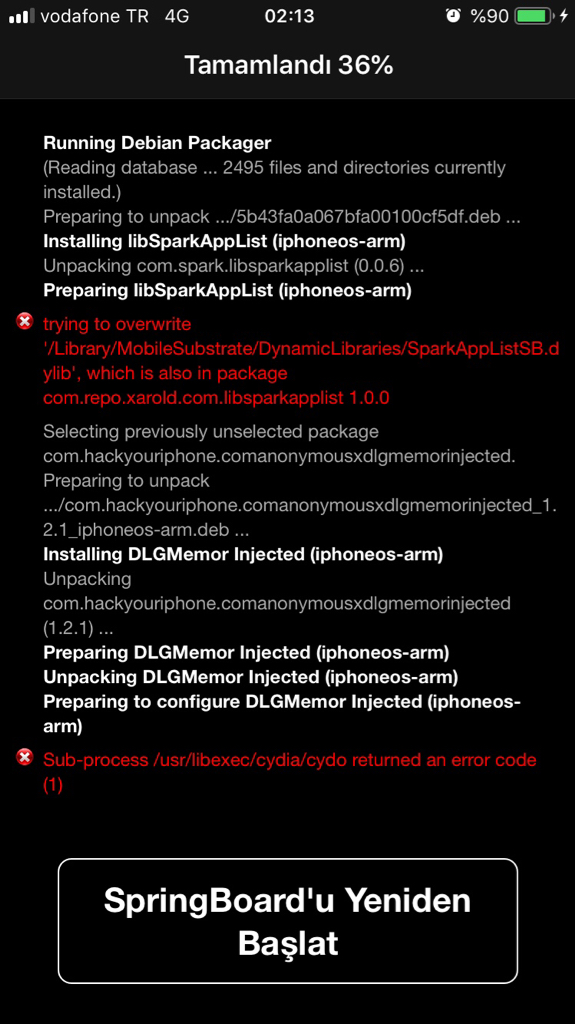
Task: Tap the 4G network indicator
Action: pos(176,16)
